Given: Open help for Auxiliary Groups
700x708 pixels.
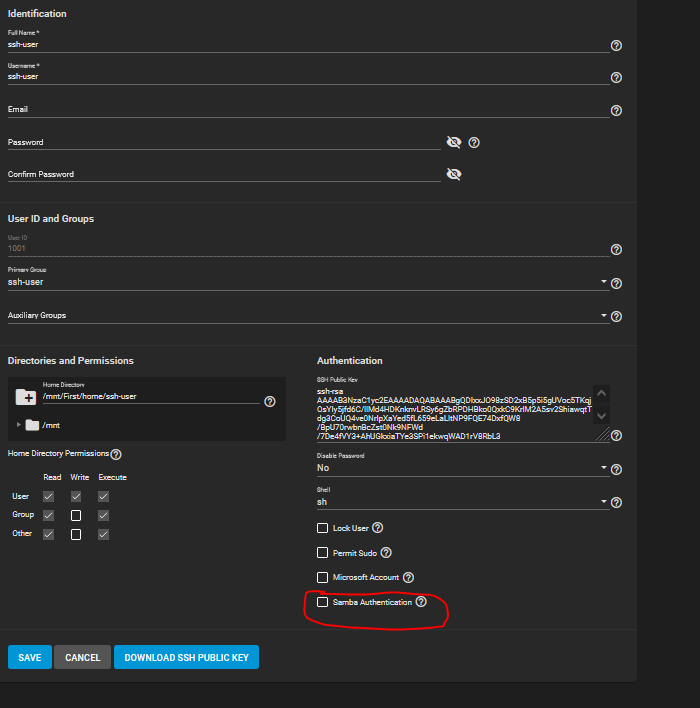Looking at the screenshot, I should pos(616,317).
